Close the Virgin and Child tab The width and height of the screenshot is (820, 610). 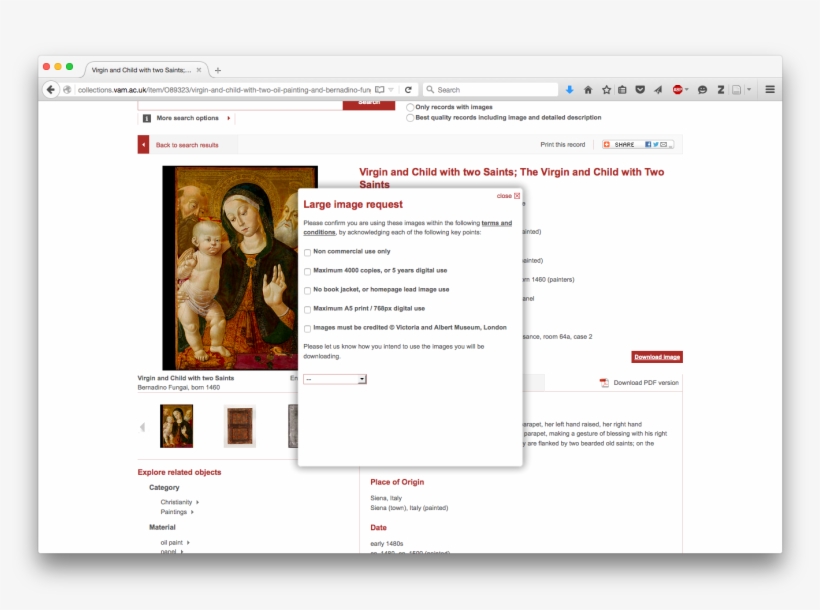coord(199,70)
